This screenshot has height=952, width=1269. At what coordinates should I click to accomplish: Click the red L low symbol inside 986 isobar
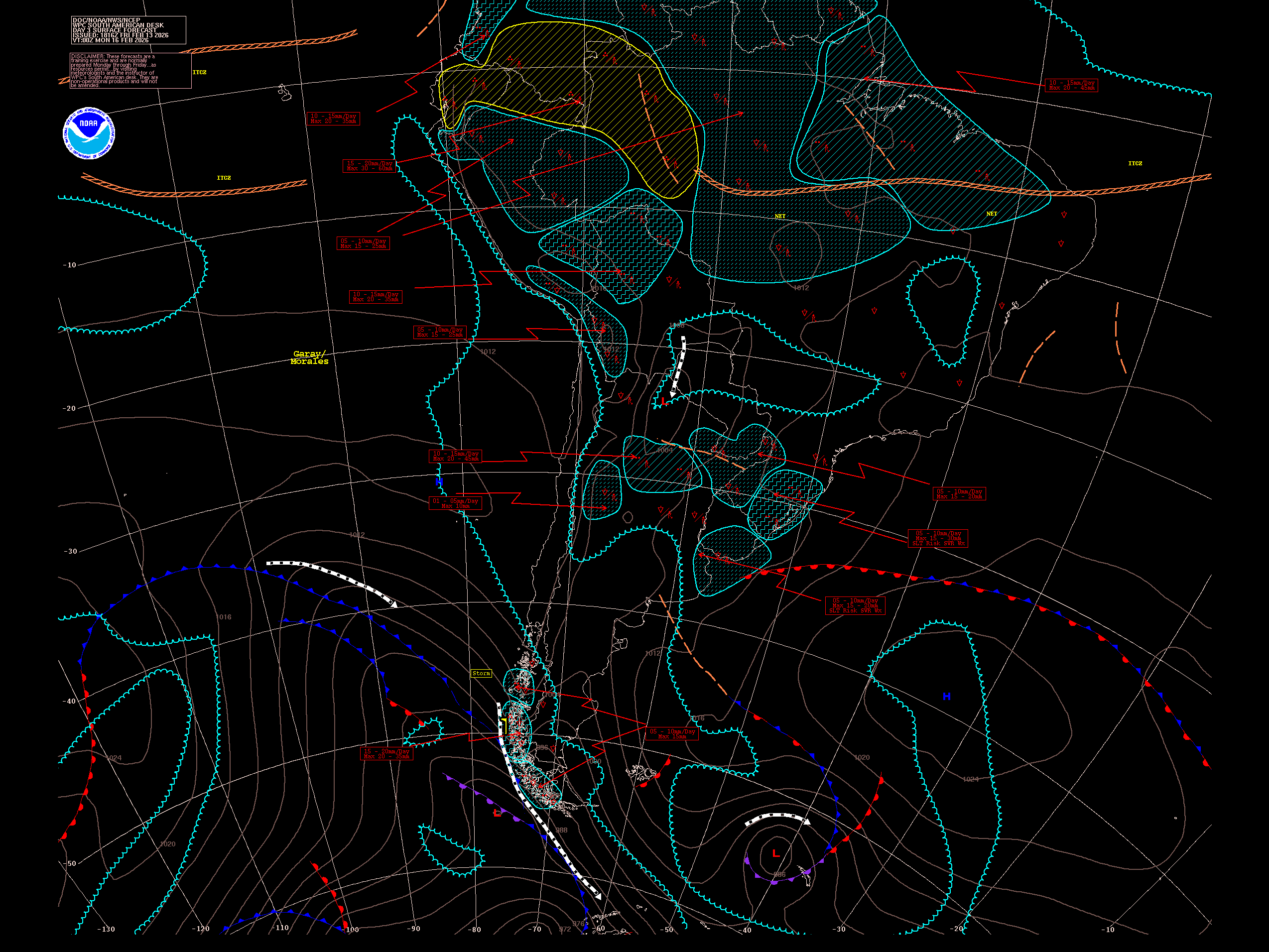[x=775, y=853]
